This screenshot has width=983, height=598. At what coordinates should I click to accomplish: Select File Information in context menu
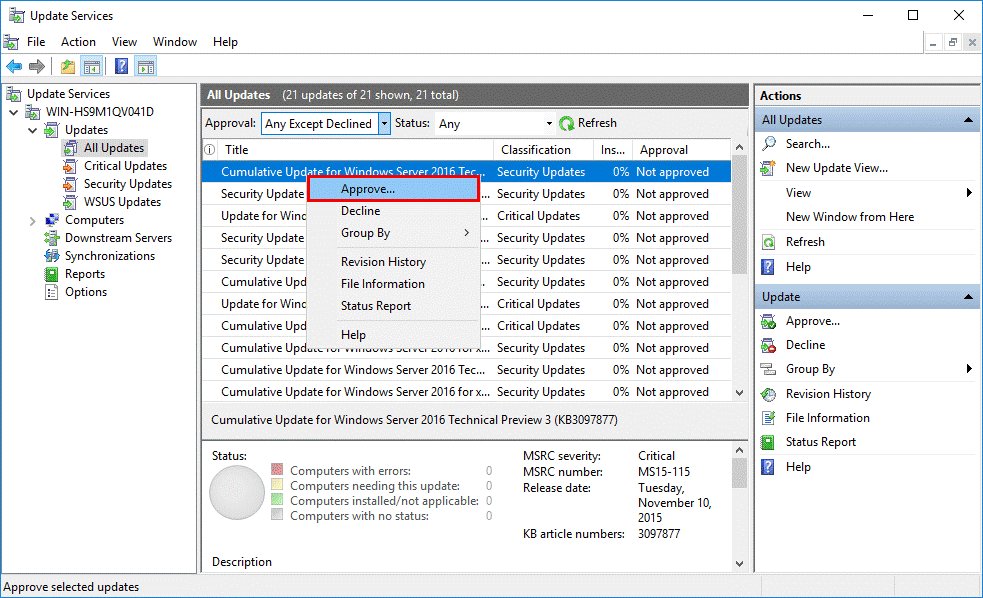coord(382,284)
